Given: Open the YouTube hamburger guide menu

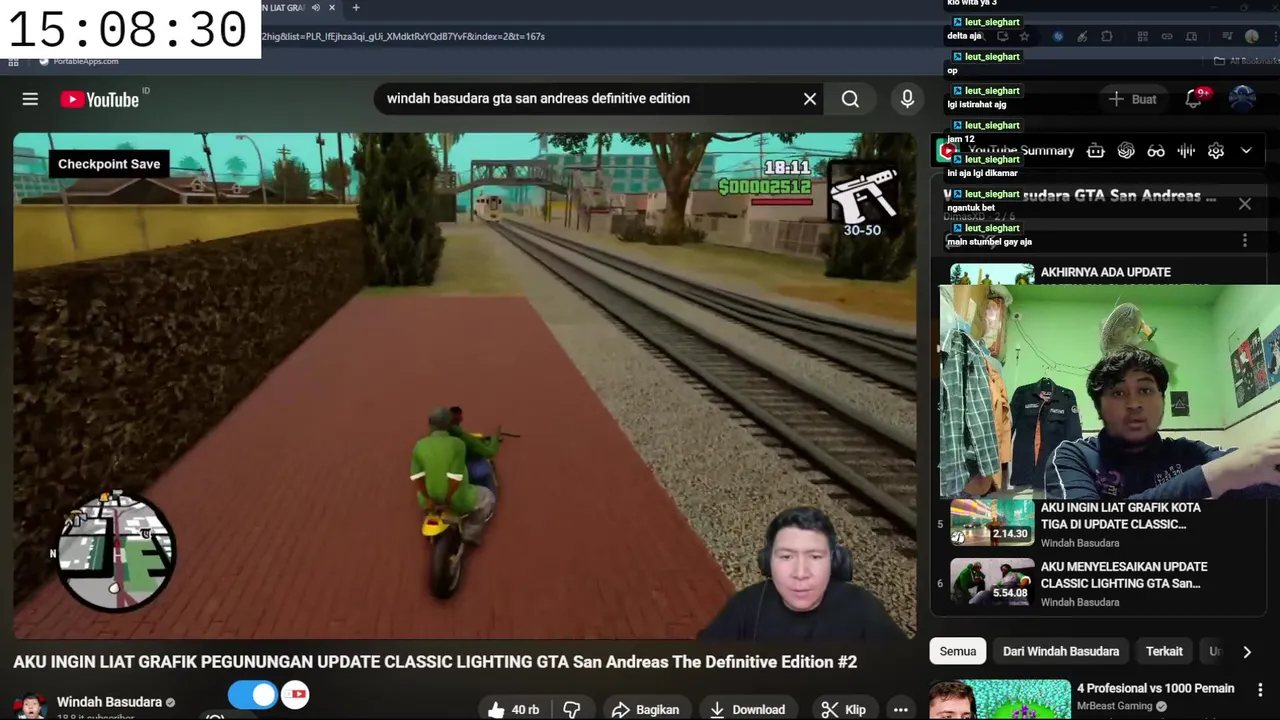Looking at the screenshot, I should pos(30,99).
